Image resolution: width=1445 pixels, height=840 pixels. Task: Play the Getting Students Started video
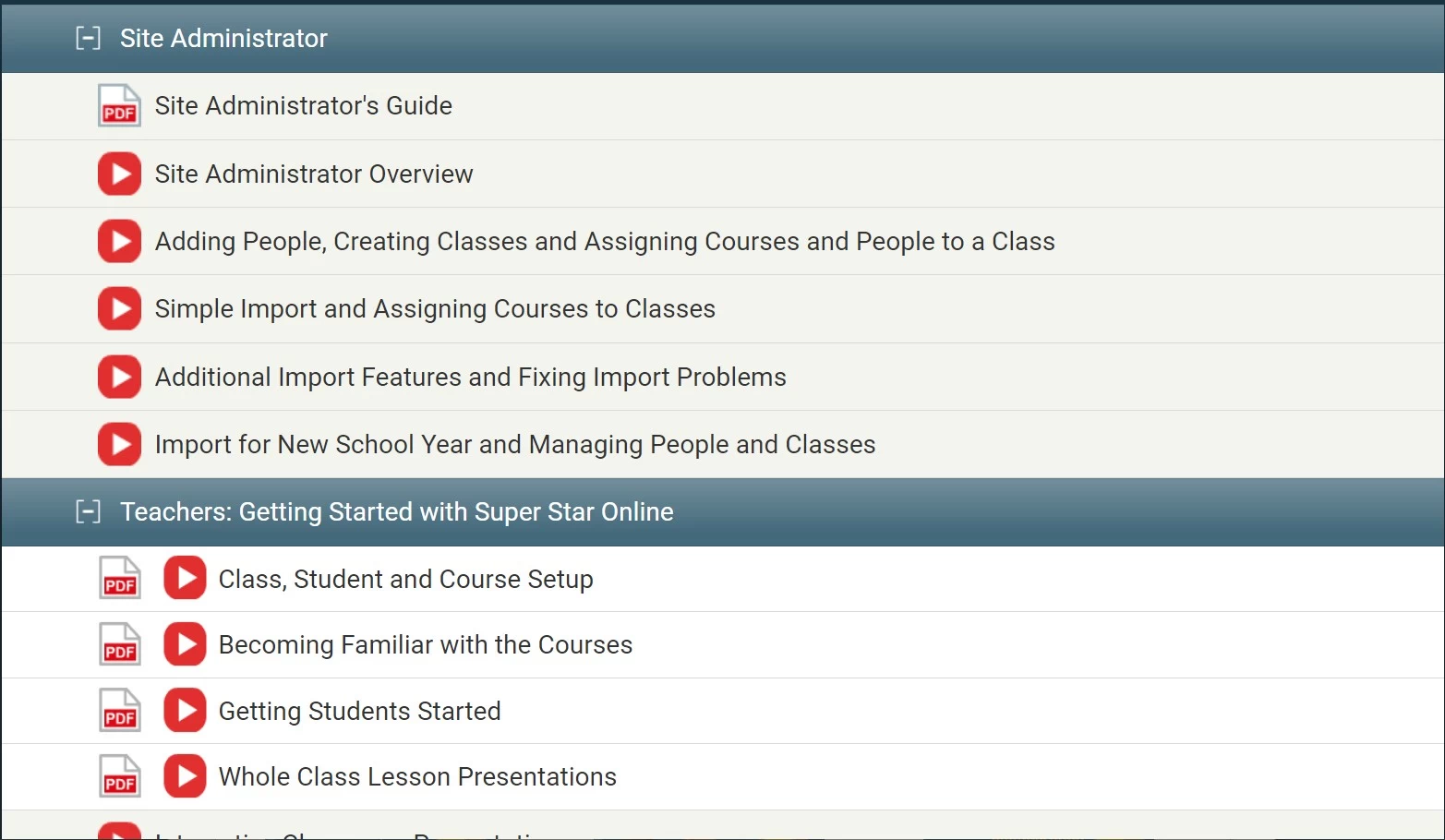(x=185, y=710)
